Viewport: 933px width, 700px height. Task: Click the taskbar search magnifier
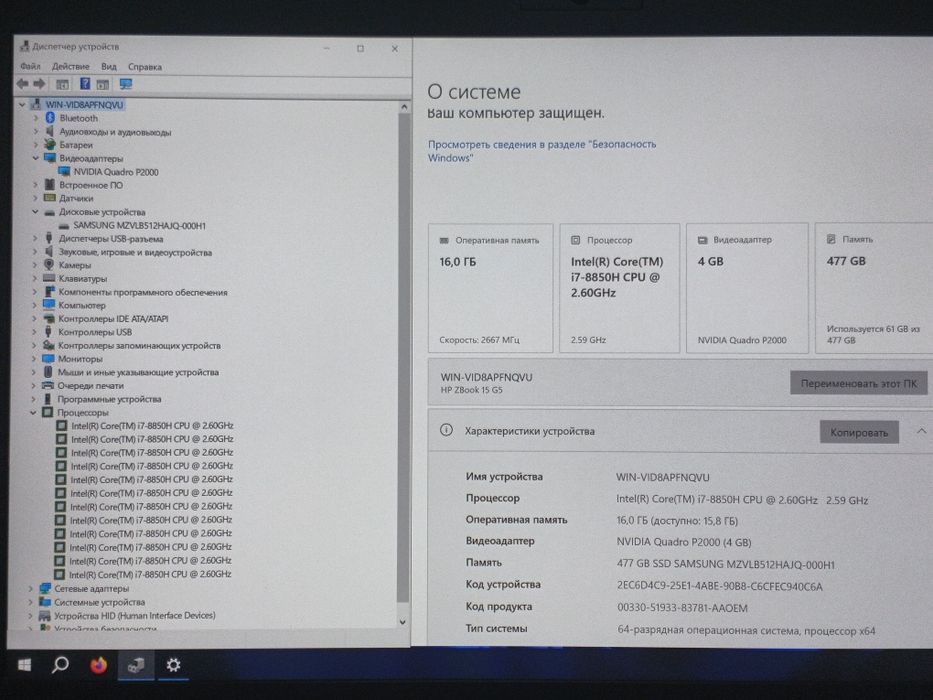(60, 664)
